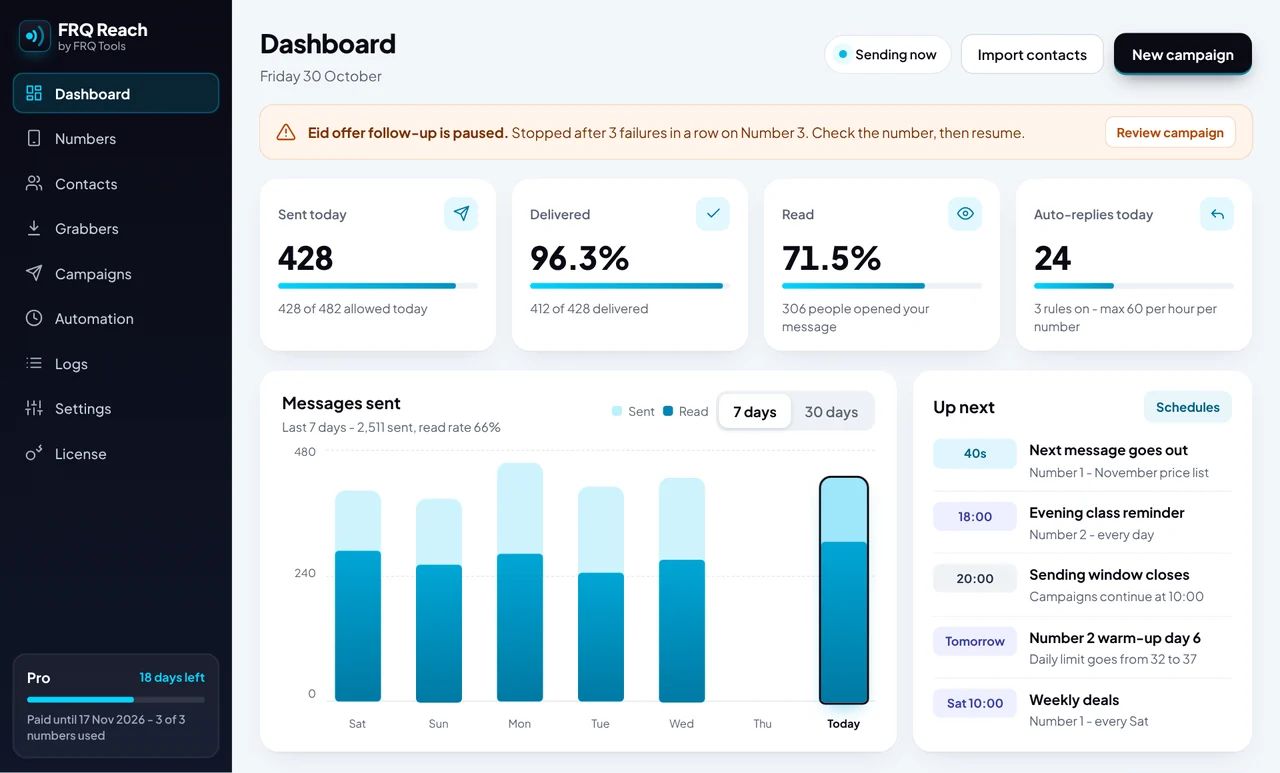This screenshot has height=773, width=1280.
Task: Click "Eid offer follow-up is paused." text
Action: (408, 132)
